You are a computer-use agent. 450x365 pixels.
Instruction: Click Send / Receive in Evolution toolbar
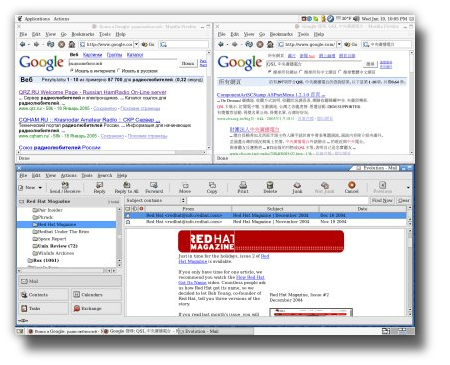coord(65,188)
